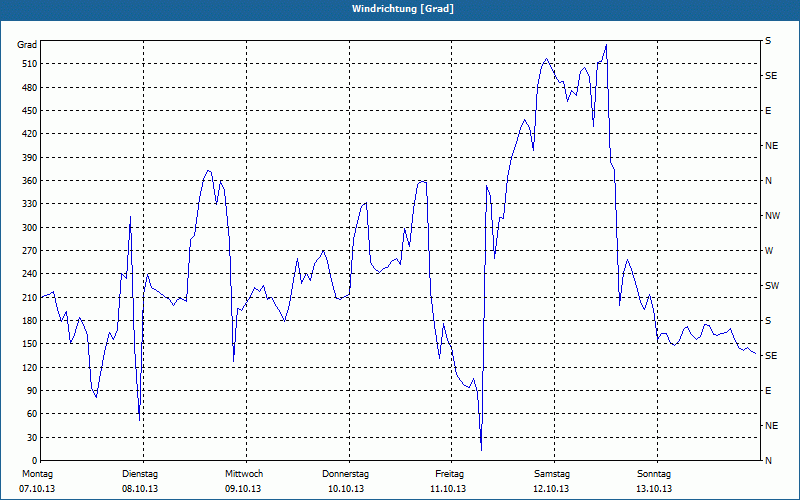Viewport: 800px width, 500px height.
Task: Select the y-axis tick 390
Action: click(x=30, y=157)
